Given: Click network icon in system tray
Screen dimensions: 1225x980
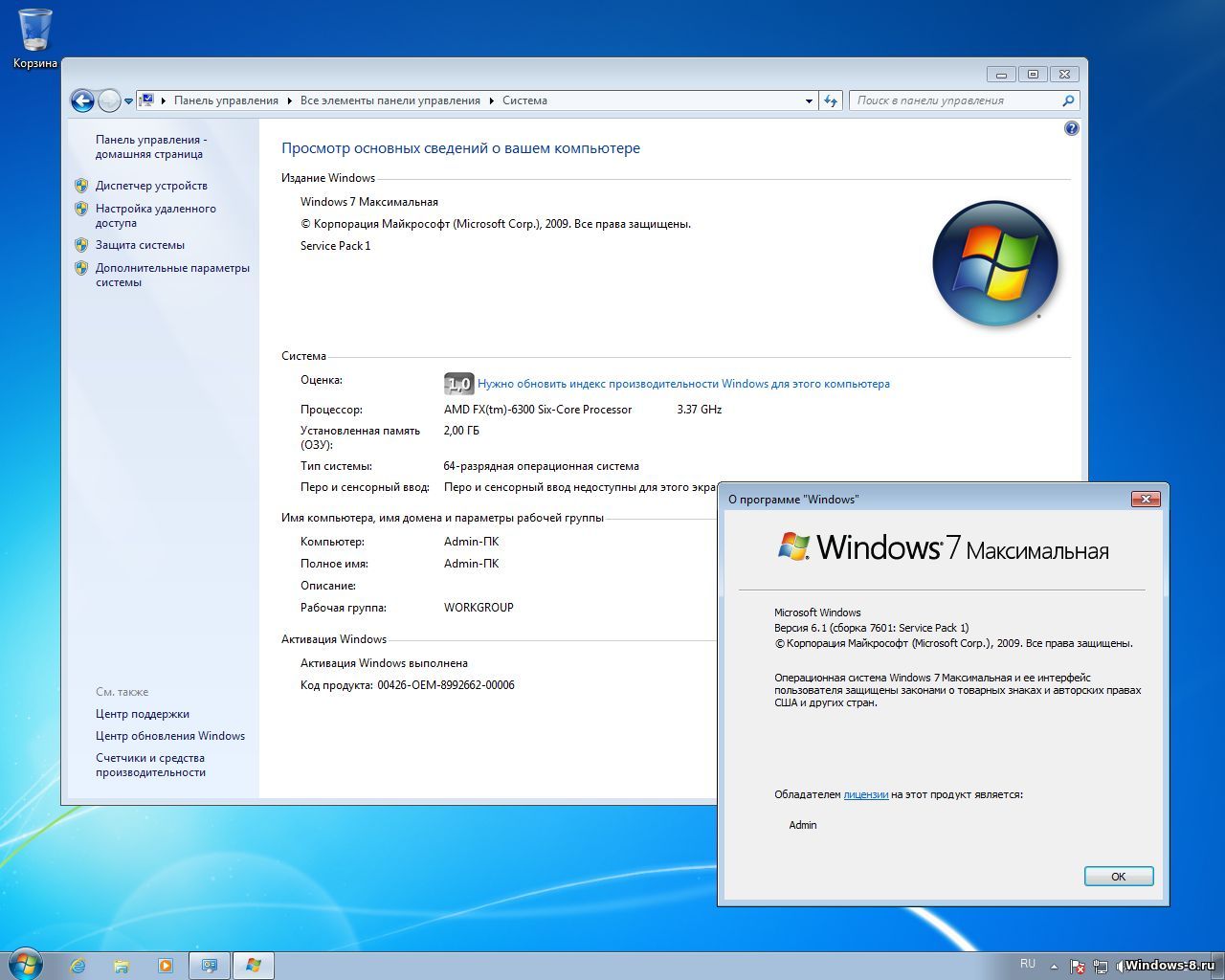Looking at the screenshot, I should coord(1101,967).
